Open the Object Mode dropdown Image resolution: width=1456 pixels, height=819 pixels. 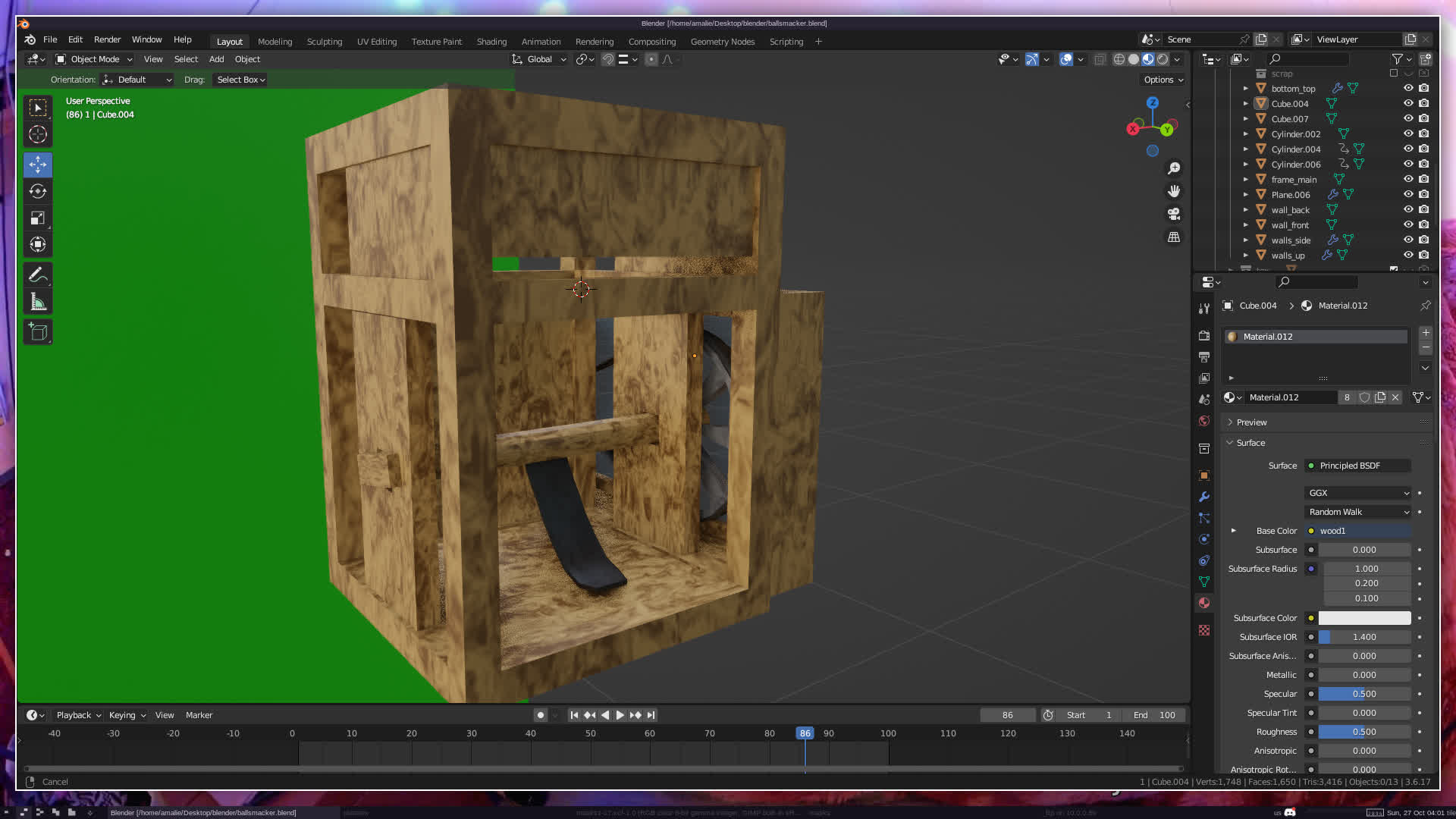(94, 59)
